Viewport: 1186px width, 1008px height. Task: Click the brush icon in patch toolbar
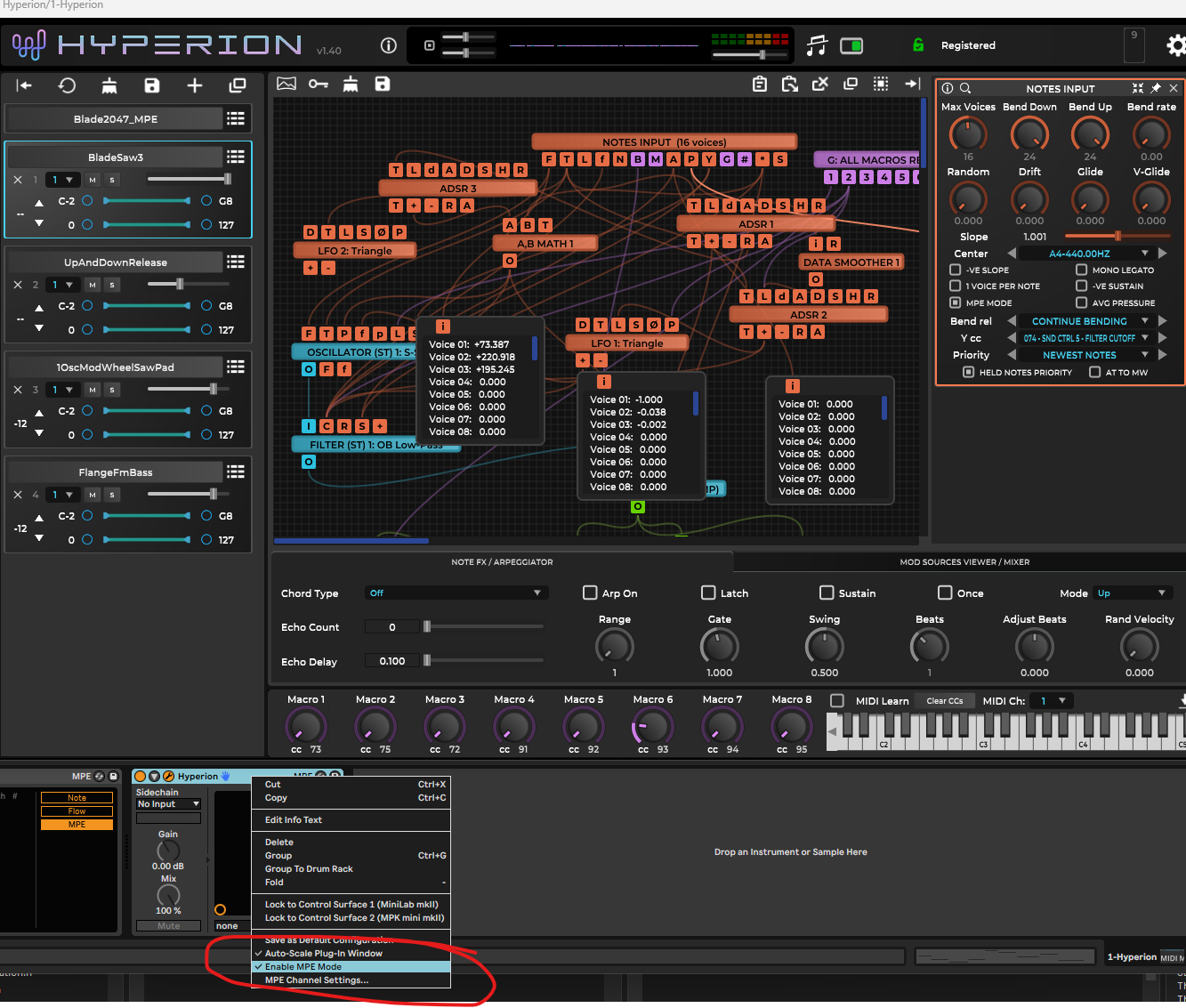point(351,84)
